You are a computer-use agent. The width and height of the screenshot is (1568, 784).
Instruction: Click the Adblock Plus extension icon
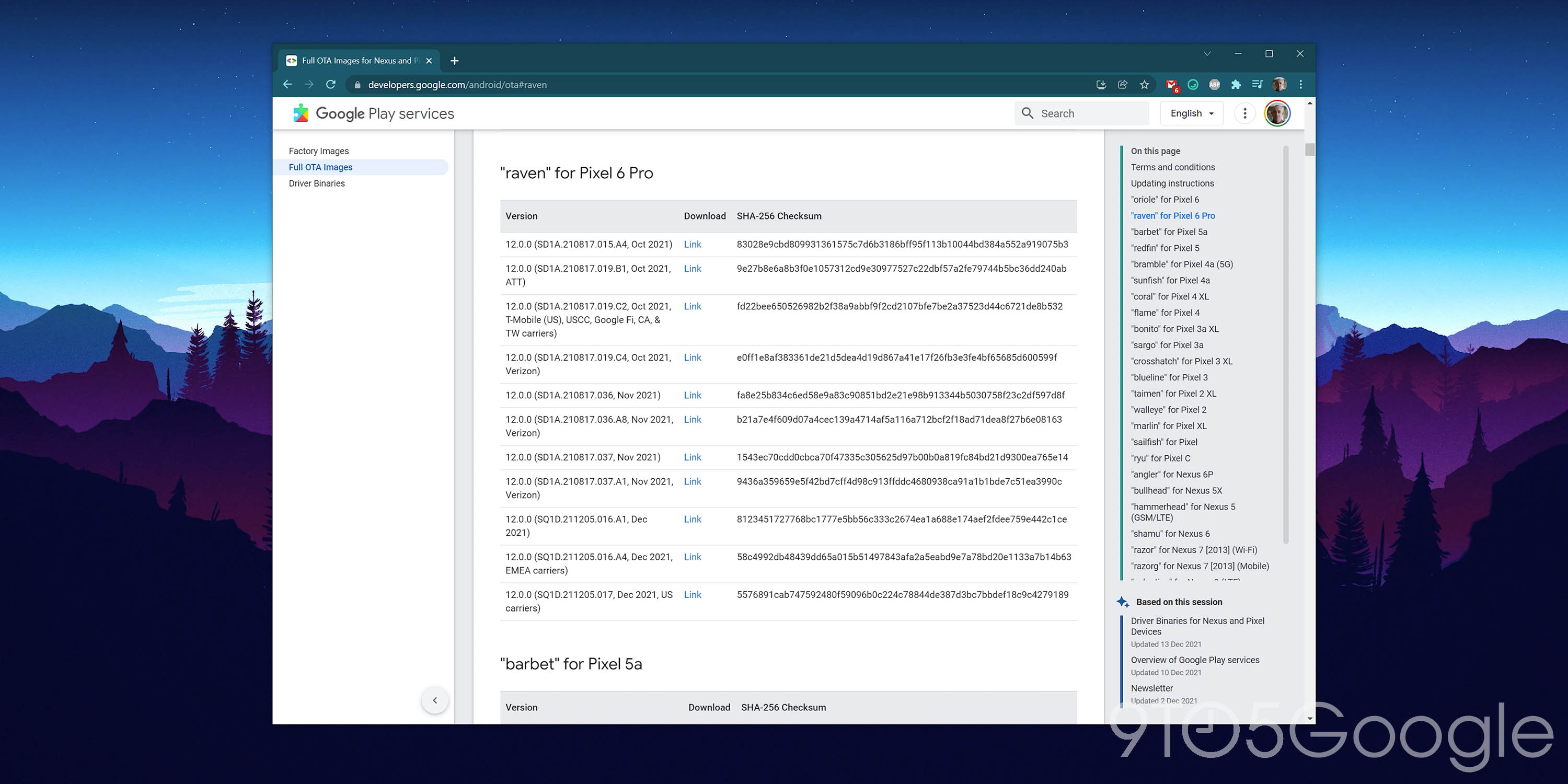[x=1214, y=85]
